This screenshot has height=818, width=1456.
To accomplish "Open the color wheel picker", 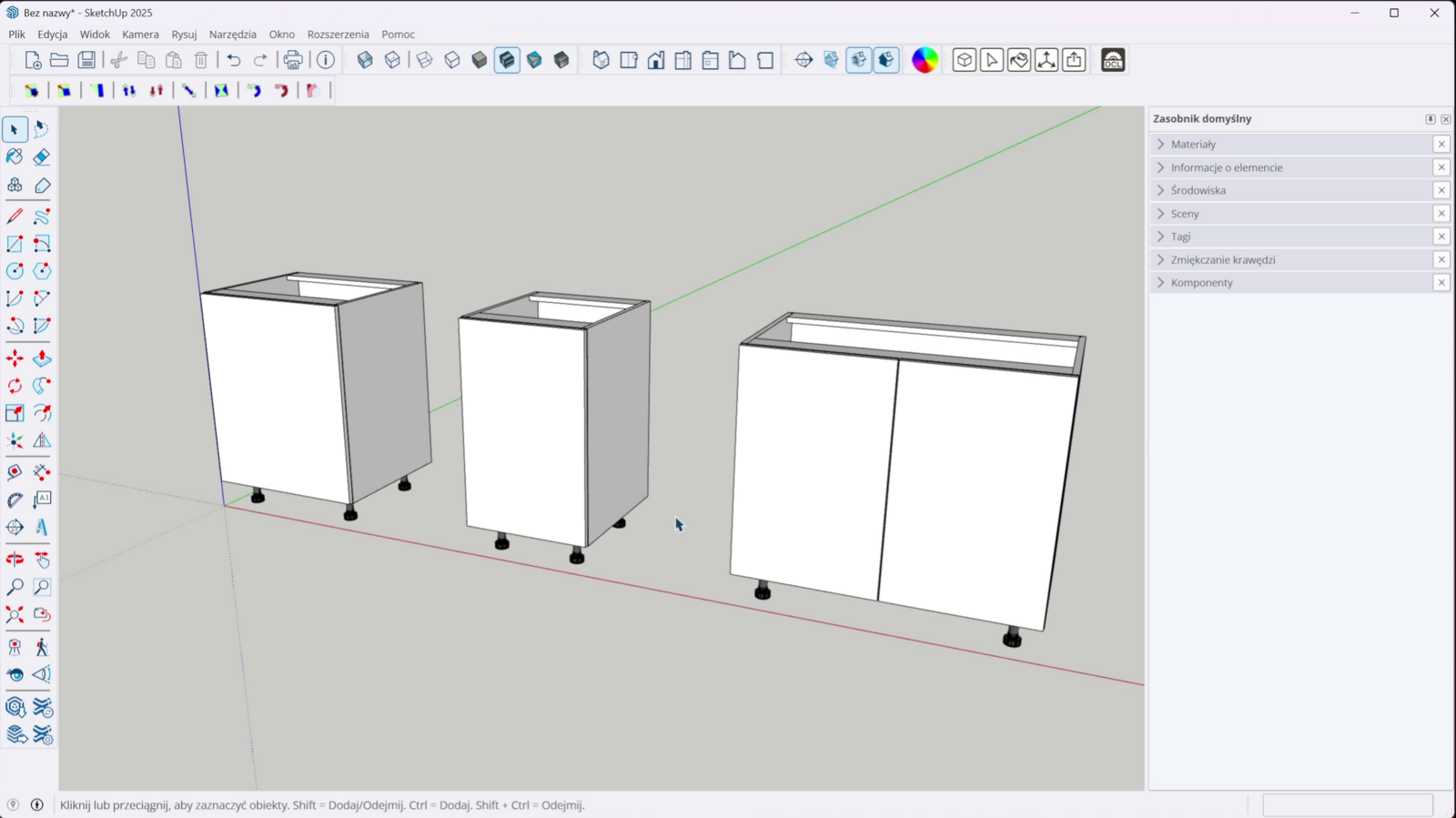I will coord(925,60).
